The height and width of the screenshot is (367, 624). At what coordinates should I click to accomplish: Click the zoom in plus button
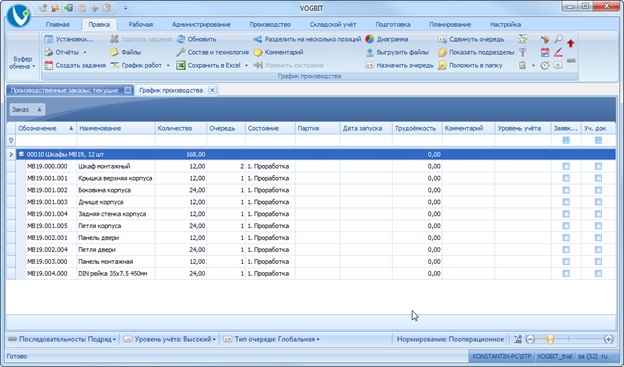tap(608, 339)
